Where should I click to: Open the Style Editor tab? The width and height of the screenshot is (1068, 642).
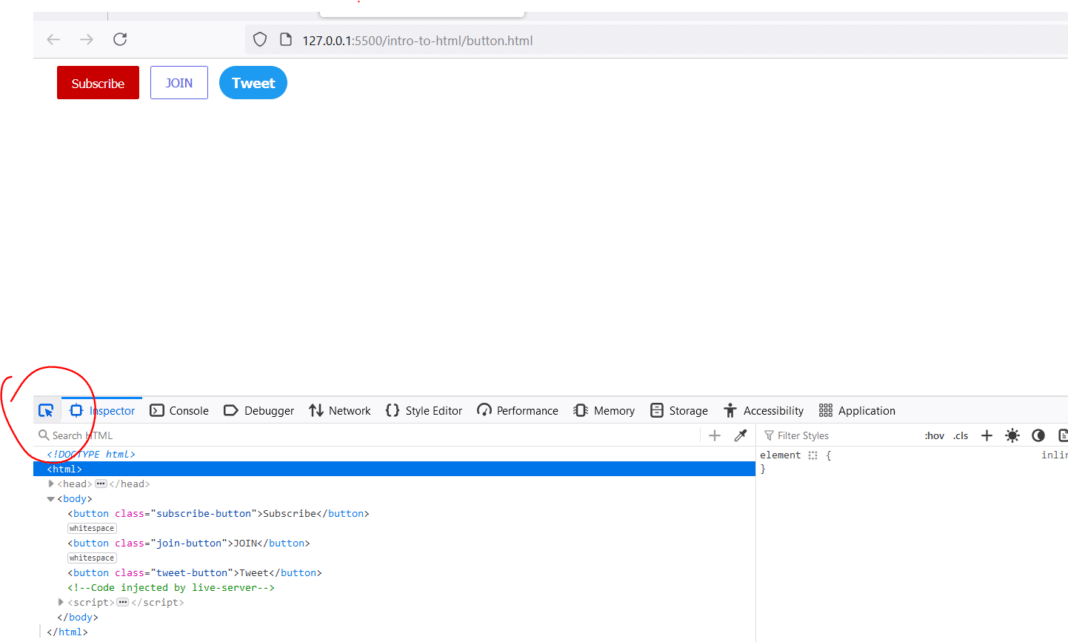tap(424, 411)
